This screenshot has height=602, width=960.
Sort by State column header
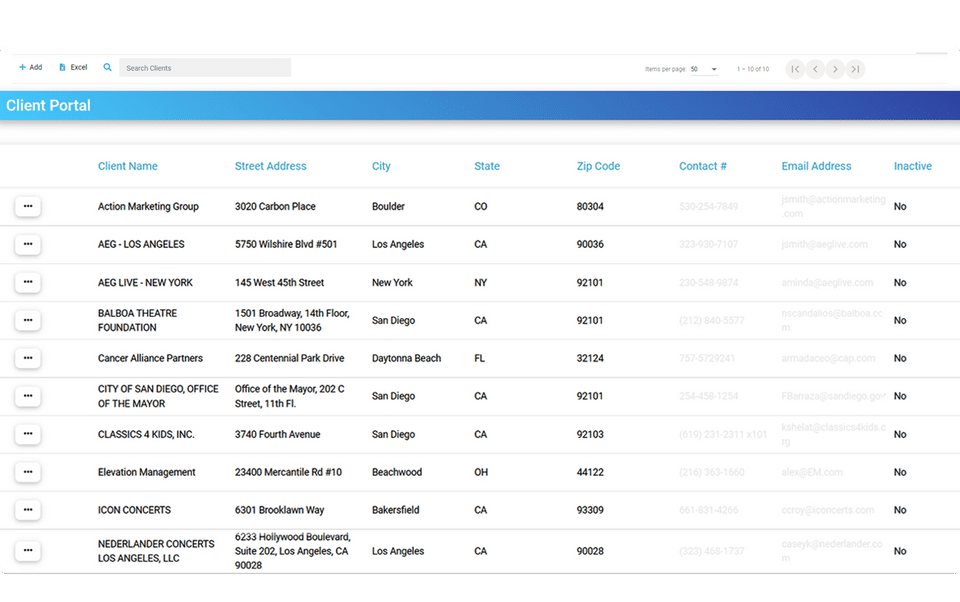click(487, 166)
